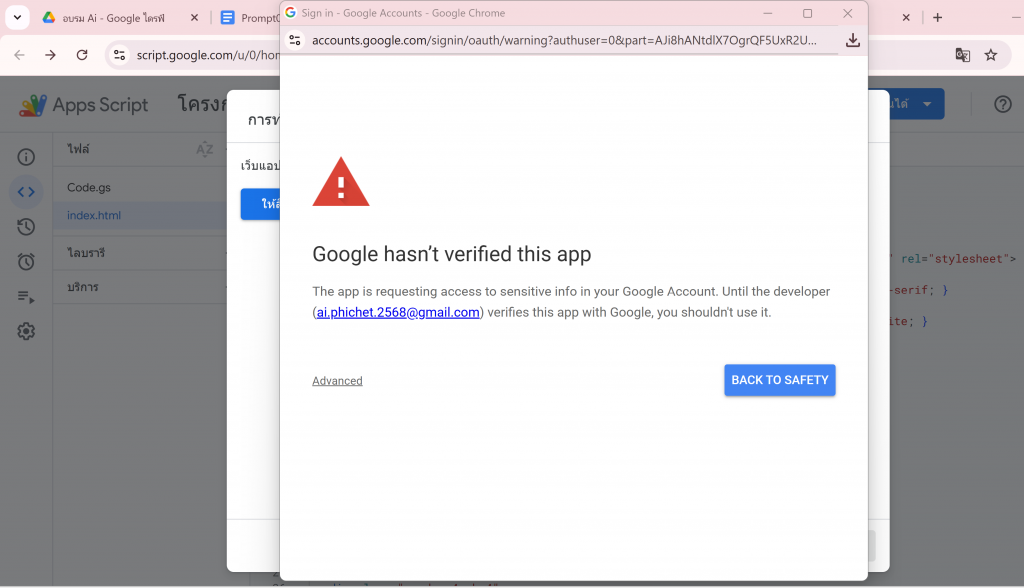This screenshot has width=1024, height=588.
Task: Expand the tab search dropdown chevron
Action: [17, 18]
